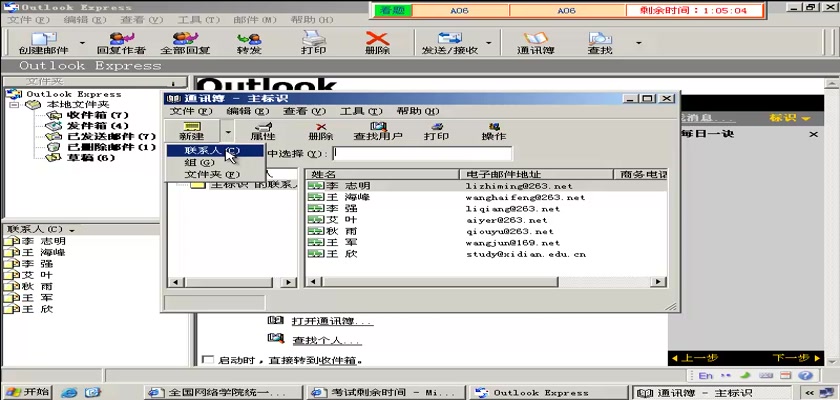Open Identities (标识) dropdown
840x400 pixels.
(x=790, y=118)
